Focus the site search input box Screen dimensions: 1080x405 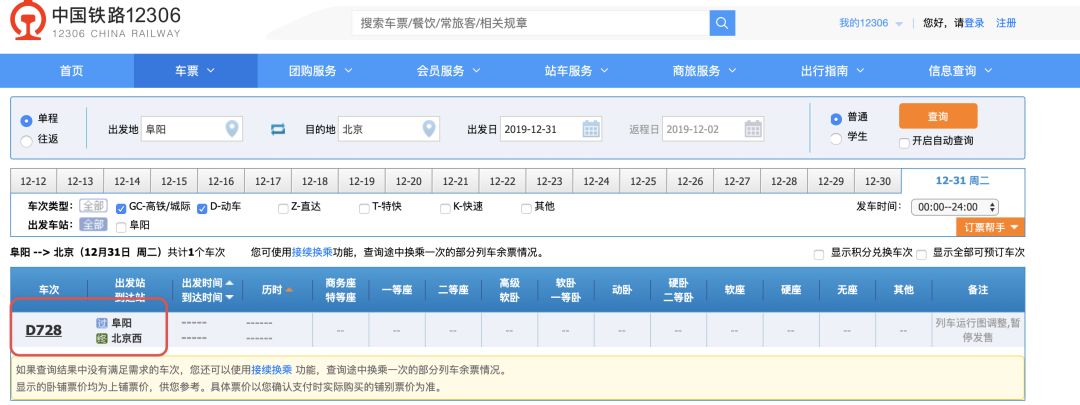(530, 23)
